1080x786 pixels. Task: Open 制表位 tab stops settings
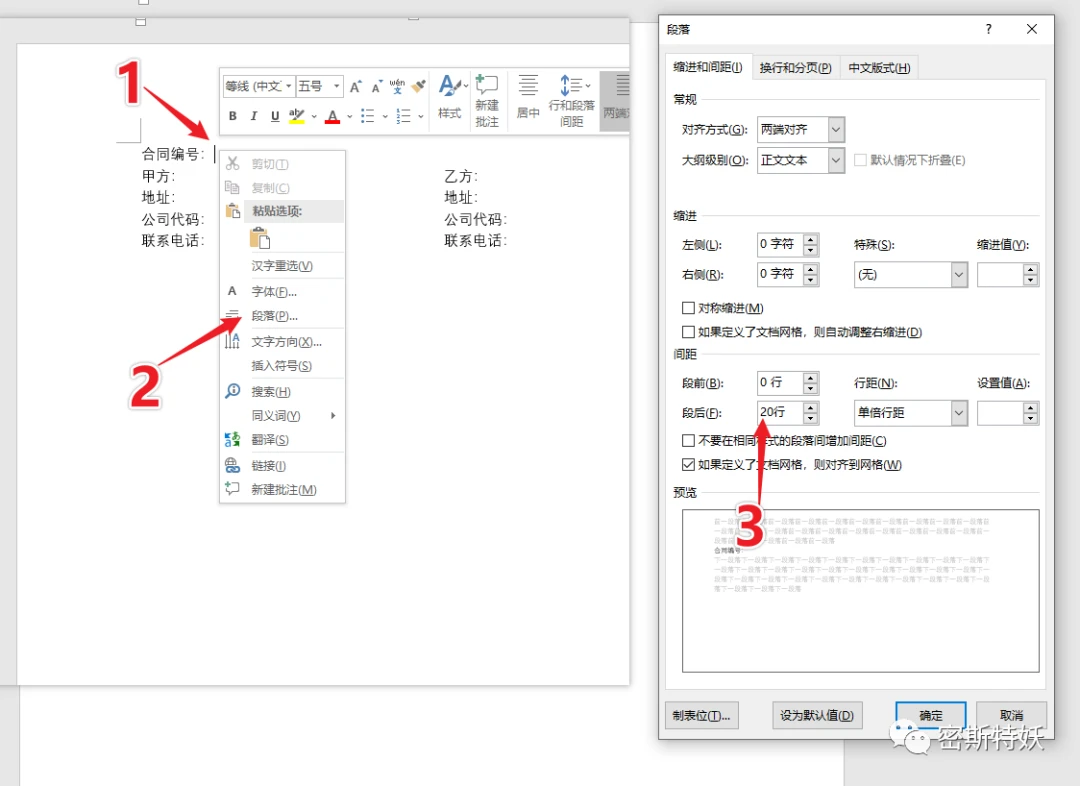pyautogui.click(x=701, y=715)
